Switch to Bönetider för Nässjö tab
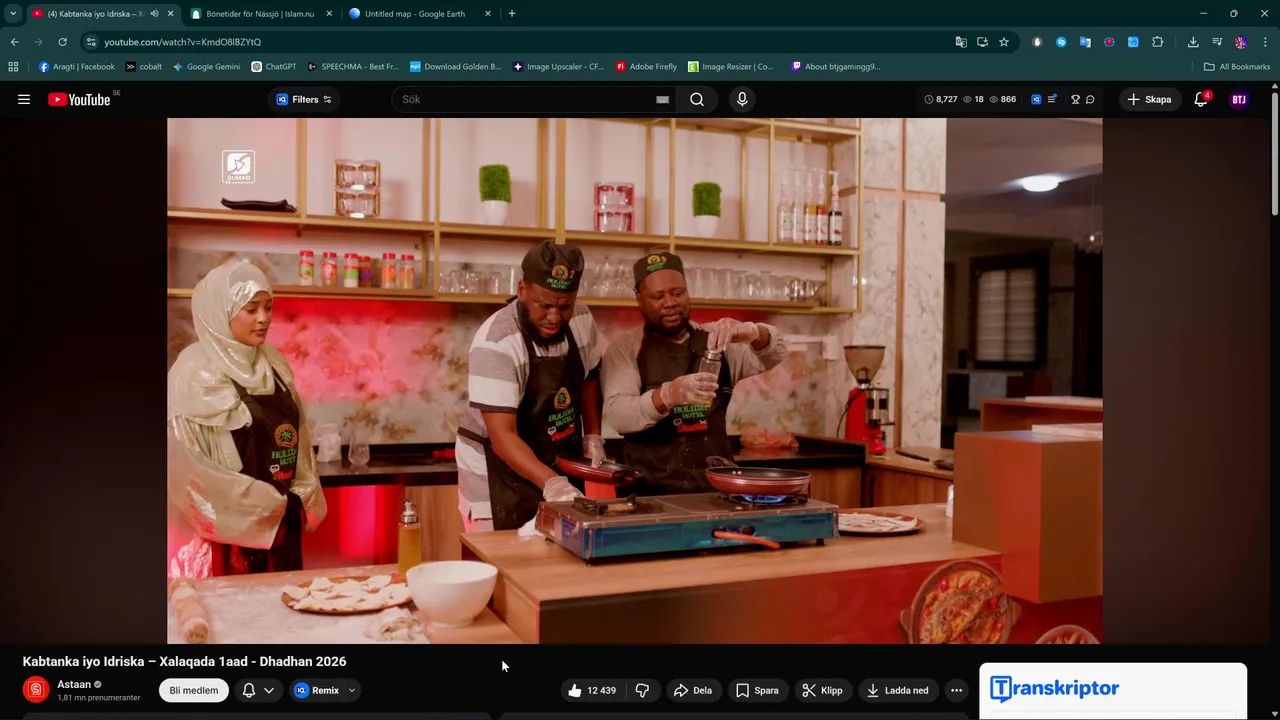 260,14
